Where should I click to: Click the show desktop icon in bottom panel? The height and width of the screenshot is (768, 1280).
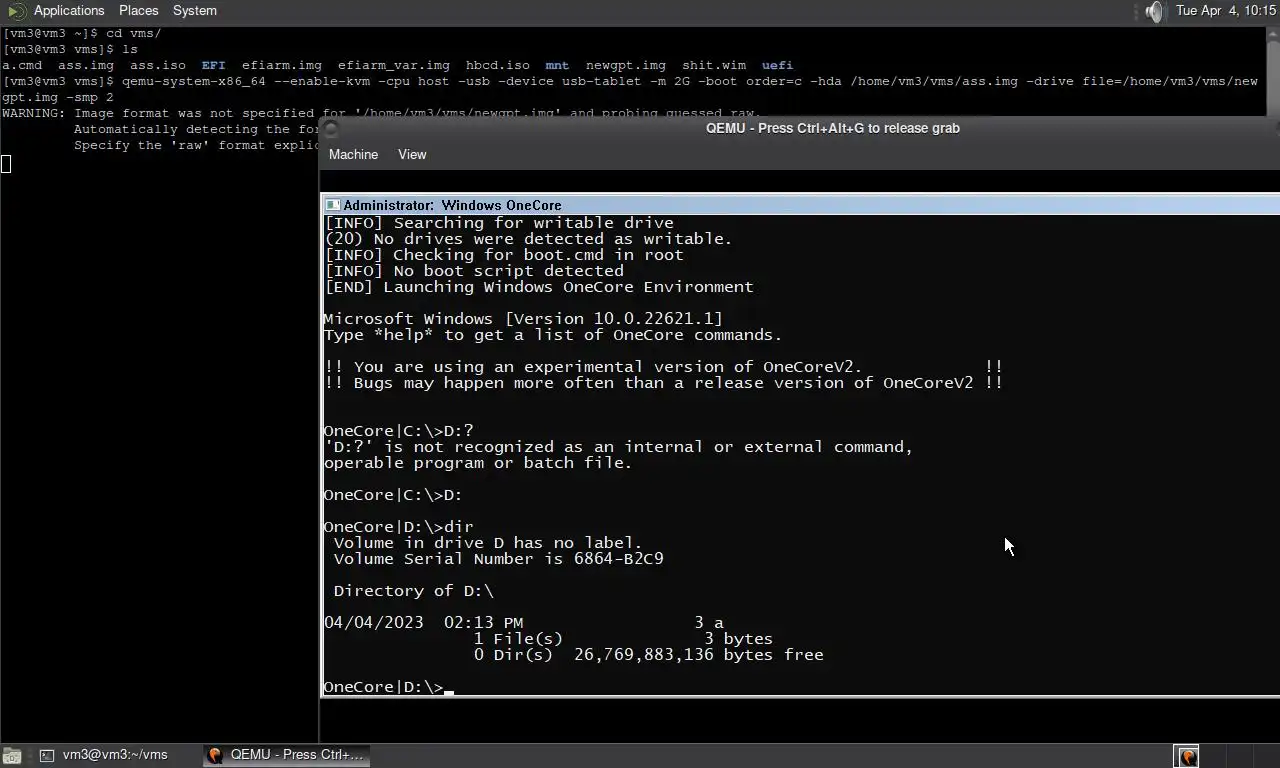coord(11,755)
